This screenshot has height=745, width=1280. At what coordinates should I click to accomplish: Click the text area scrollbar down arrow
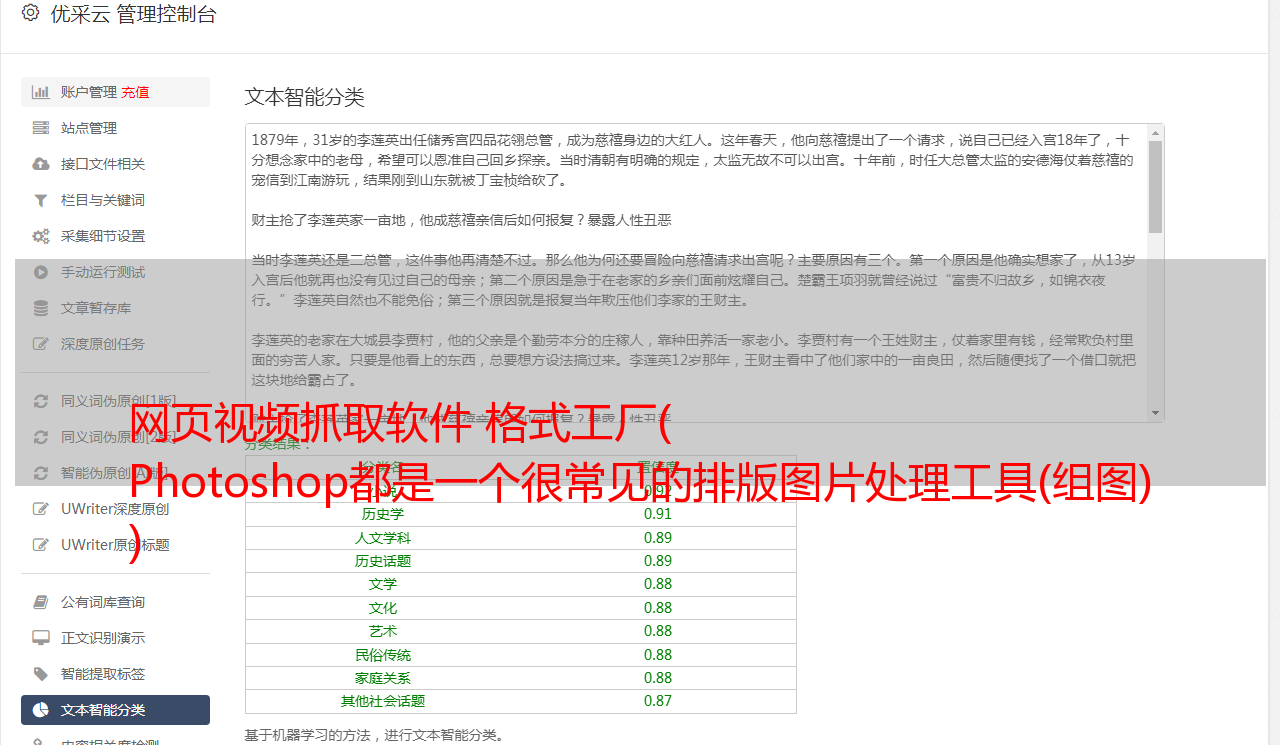[1155, 412]
